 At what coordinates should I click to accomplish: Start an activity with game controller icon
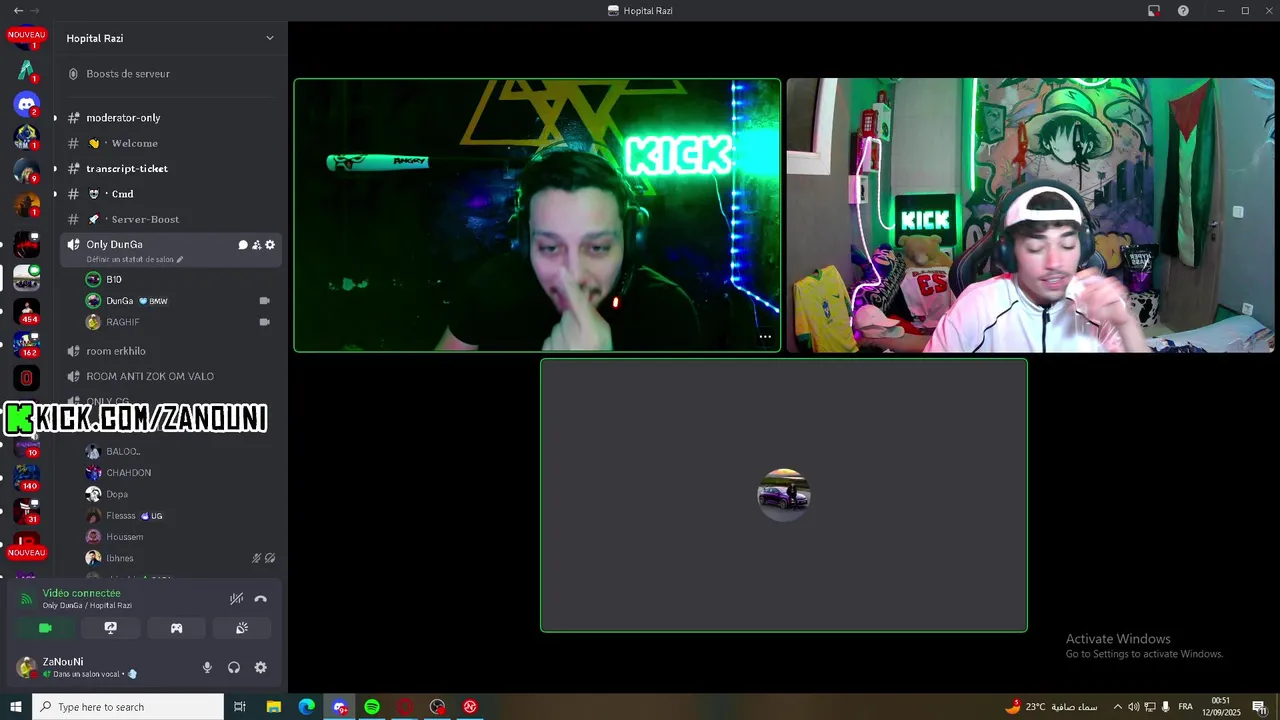[x=176, y=628]
